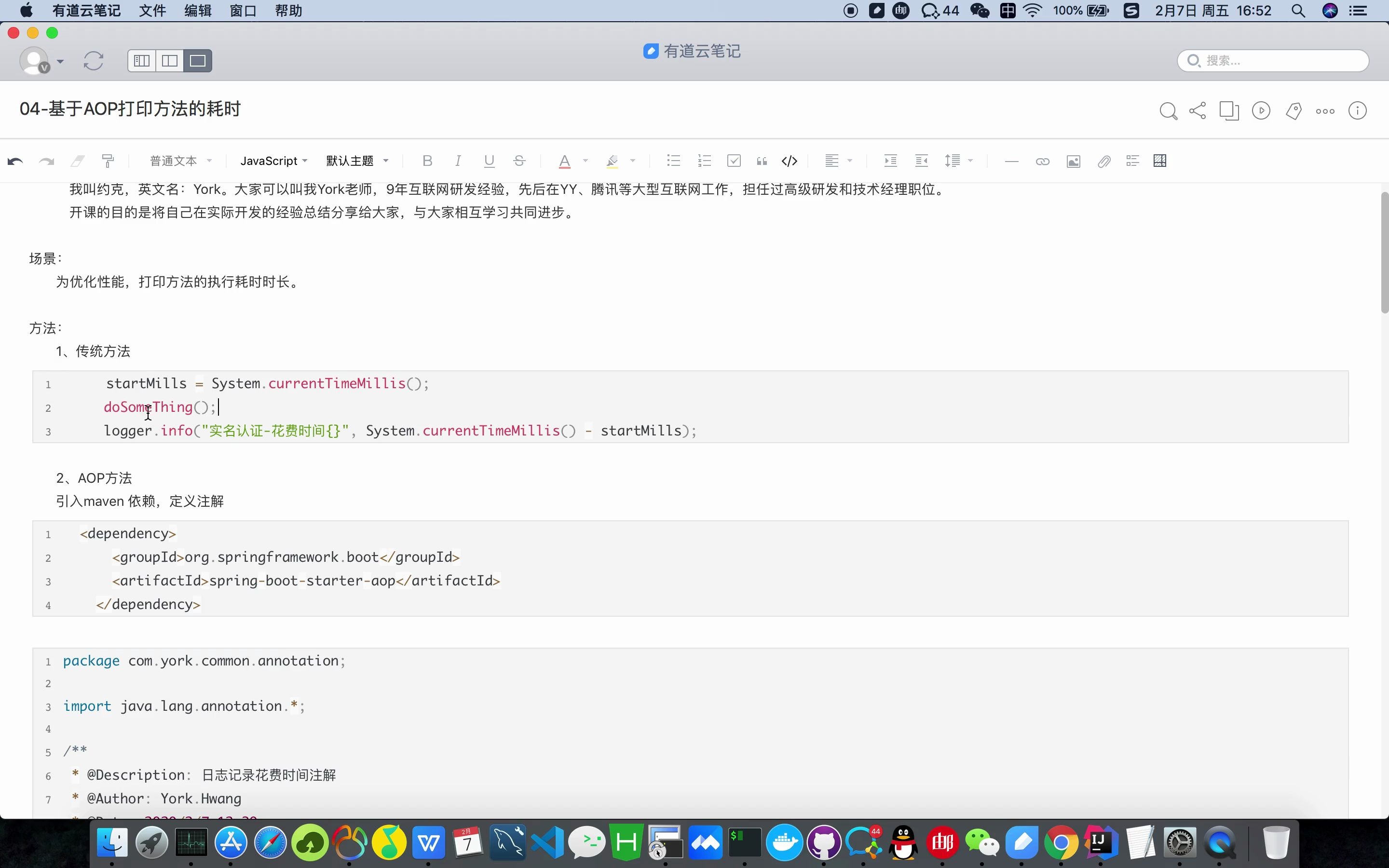Toggle italic formatting
This screenshot has height=868, width=1389.
tap(458, 162)
